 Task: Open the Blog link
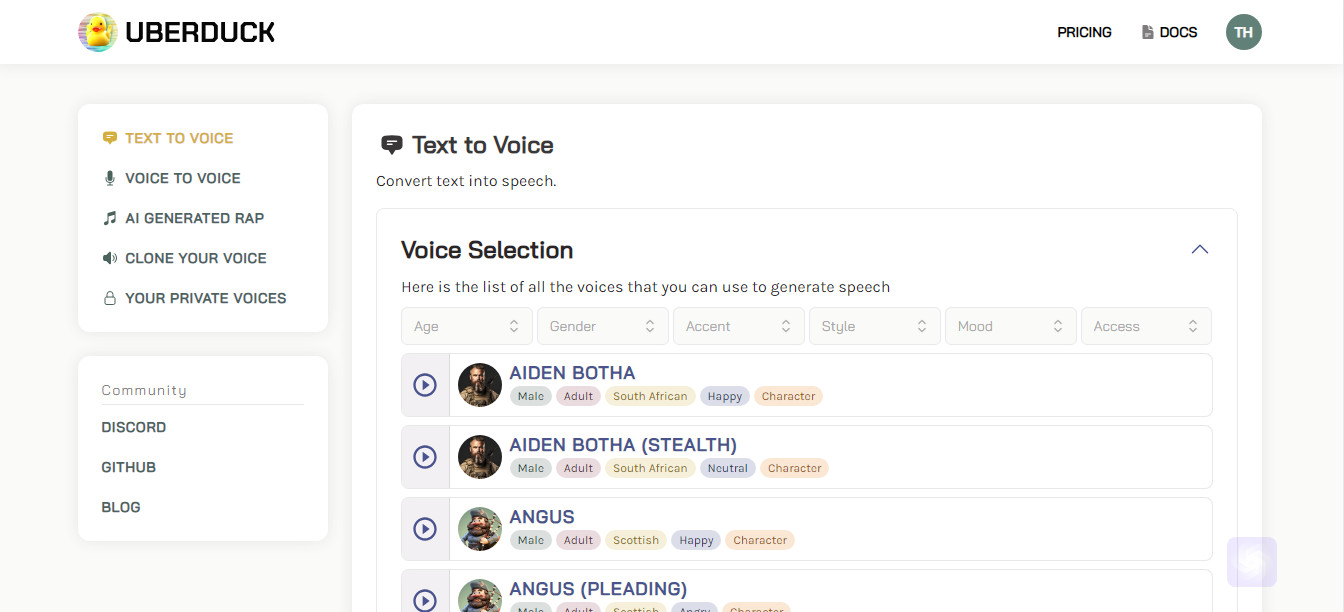point(121,507)
